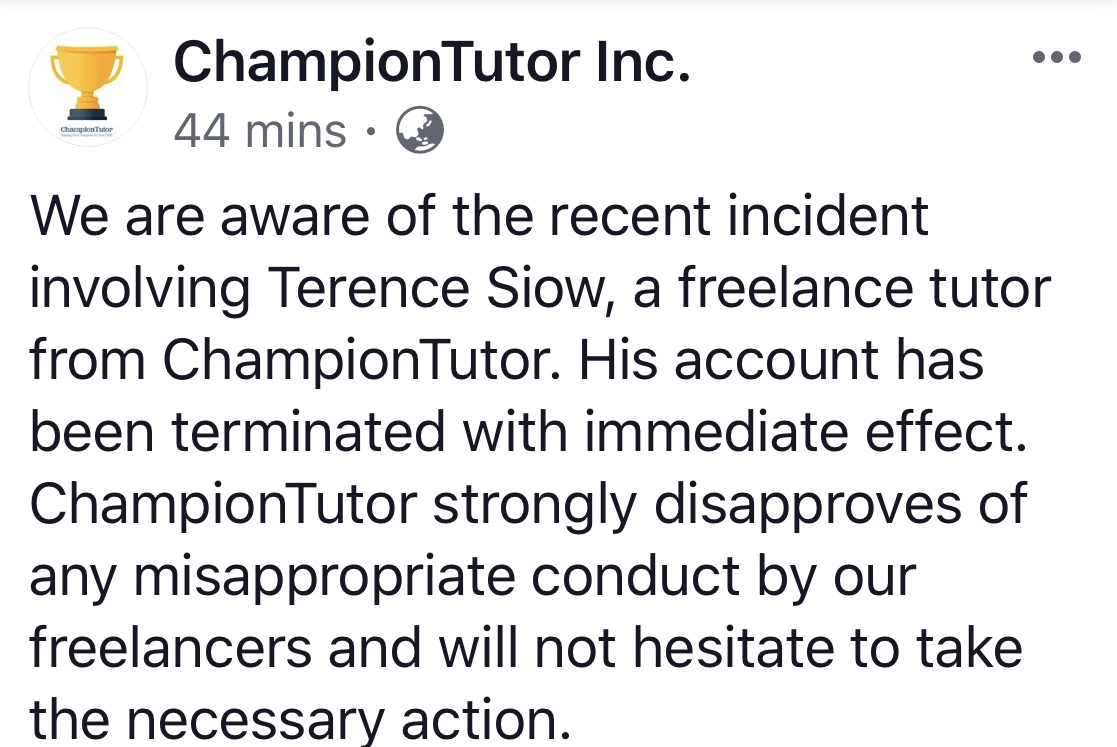The image size is (1117, 747).
Task: Open the 44 mins timestamp link
Action: 260,132
